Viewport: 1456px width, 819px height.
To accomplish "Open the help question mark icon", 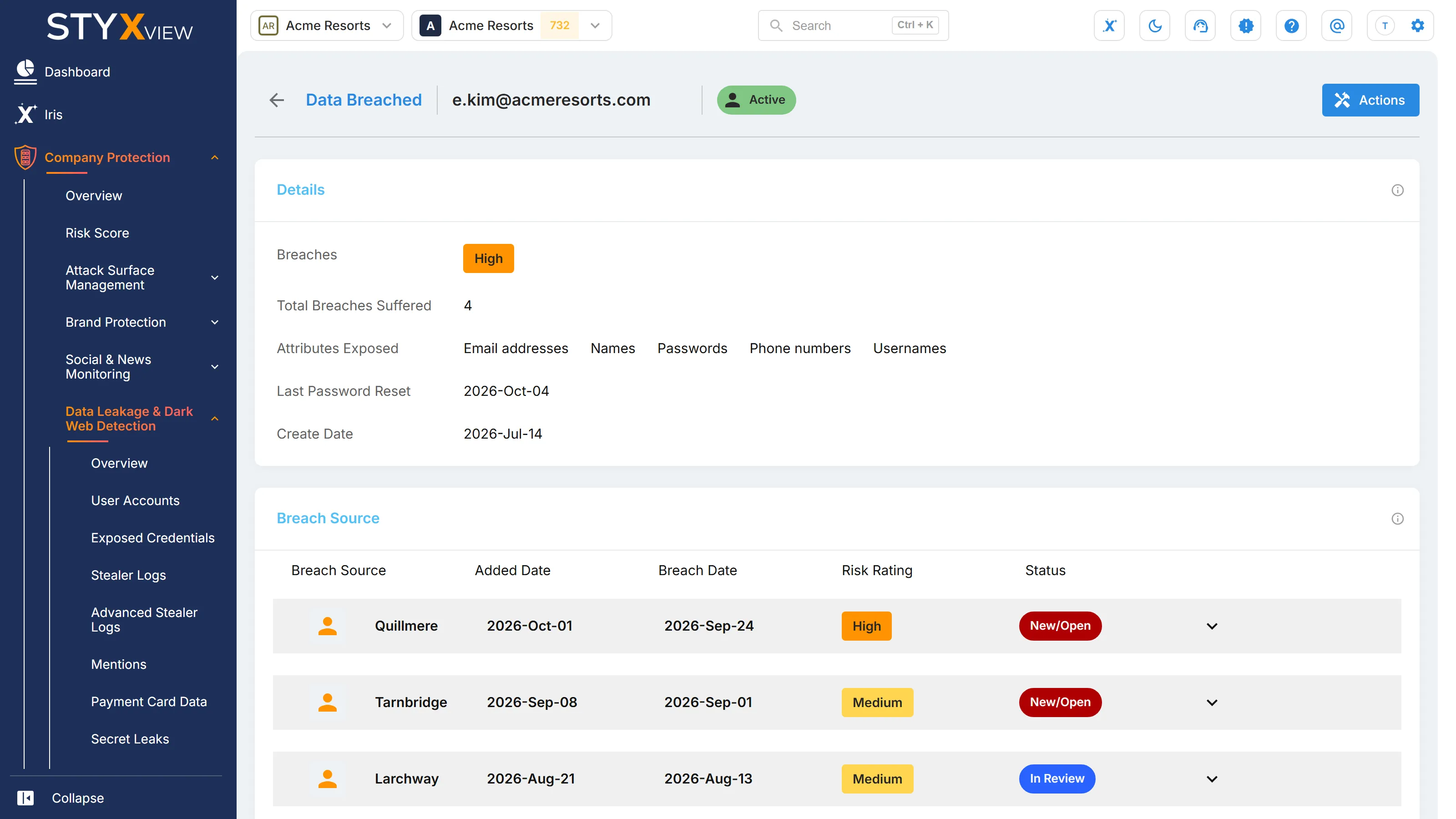I will pyautogui.click(x=1291, y=25).
